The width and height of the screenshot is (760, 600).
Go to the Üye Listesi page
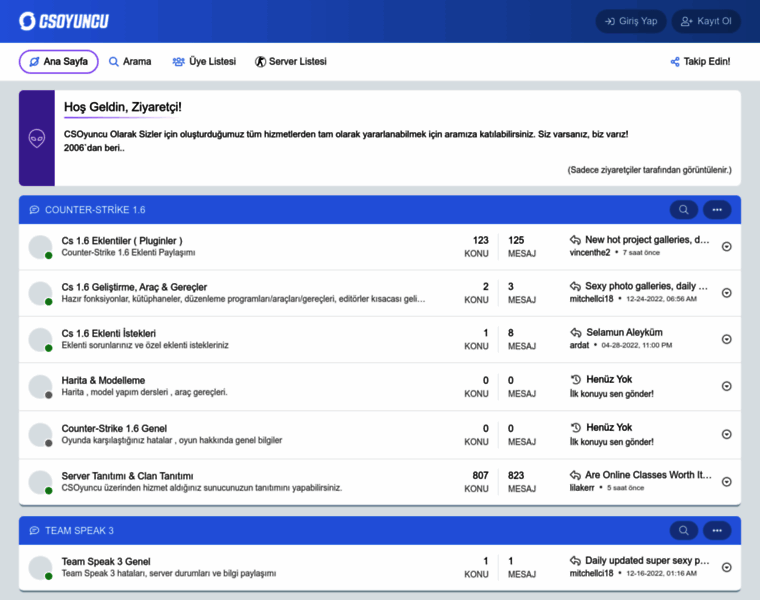coord(204,62)
